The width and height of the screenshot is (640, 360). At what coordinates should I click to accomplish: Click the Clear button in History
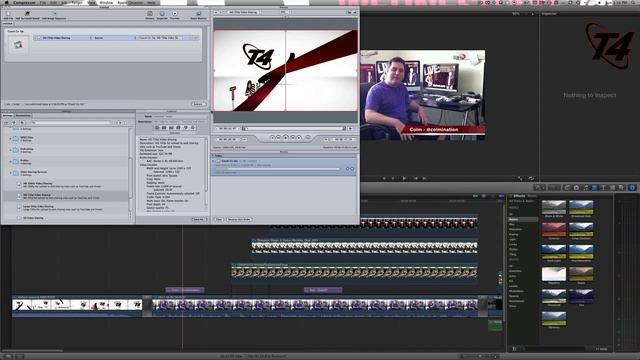click(x=219, y=220)
